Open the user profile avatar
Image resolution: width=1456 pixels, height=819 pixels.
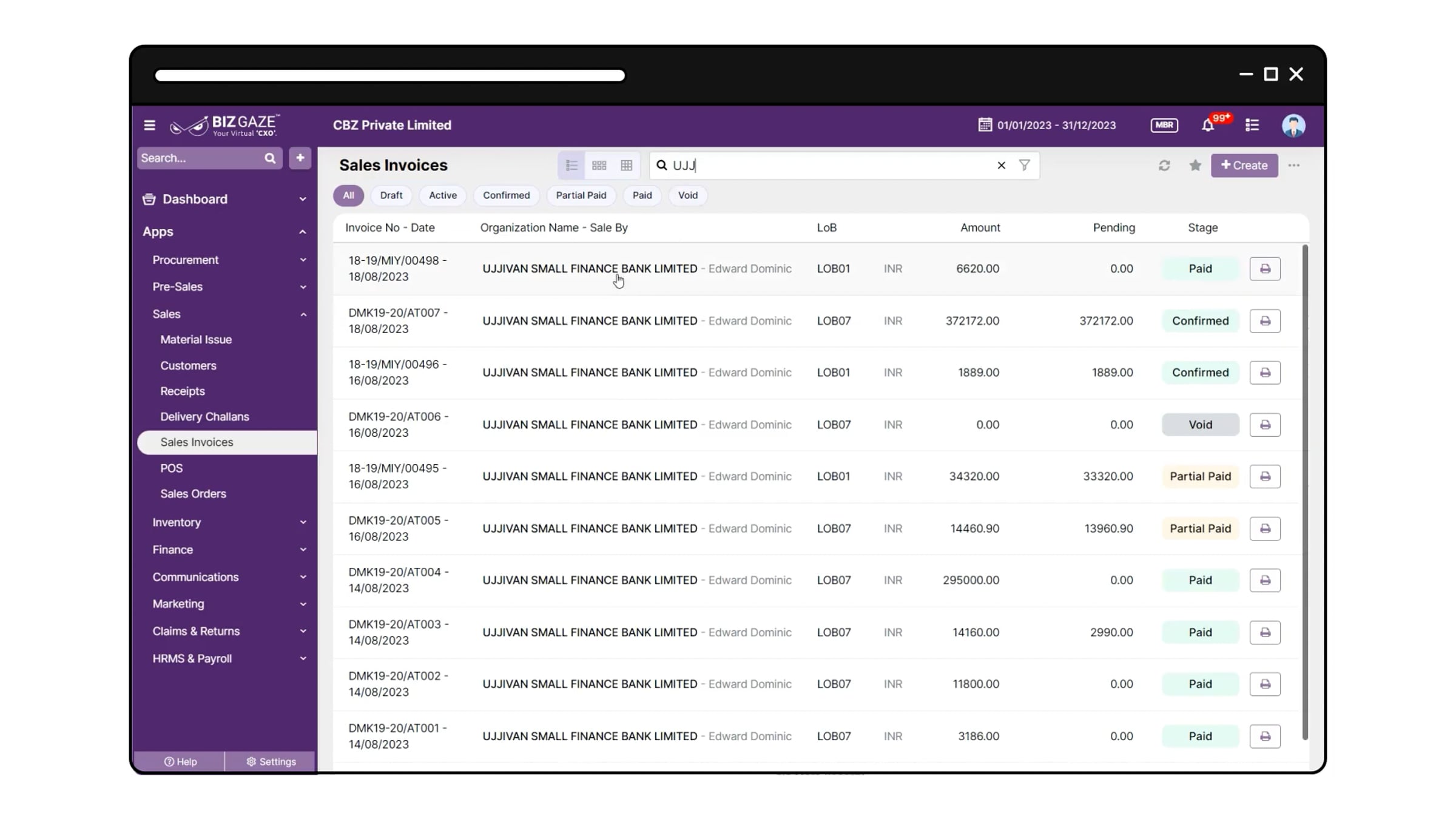(1293, 126)
